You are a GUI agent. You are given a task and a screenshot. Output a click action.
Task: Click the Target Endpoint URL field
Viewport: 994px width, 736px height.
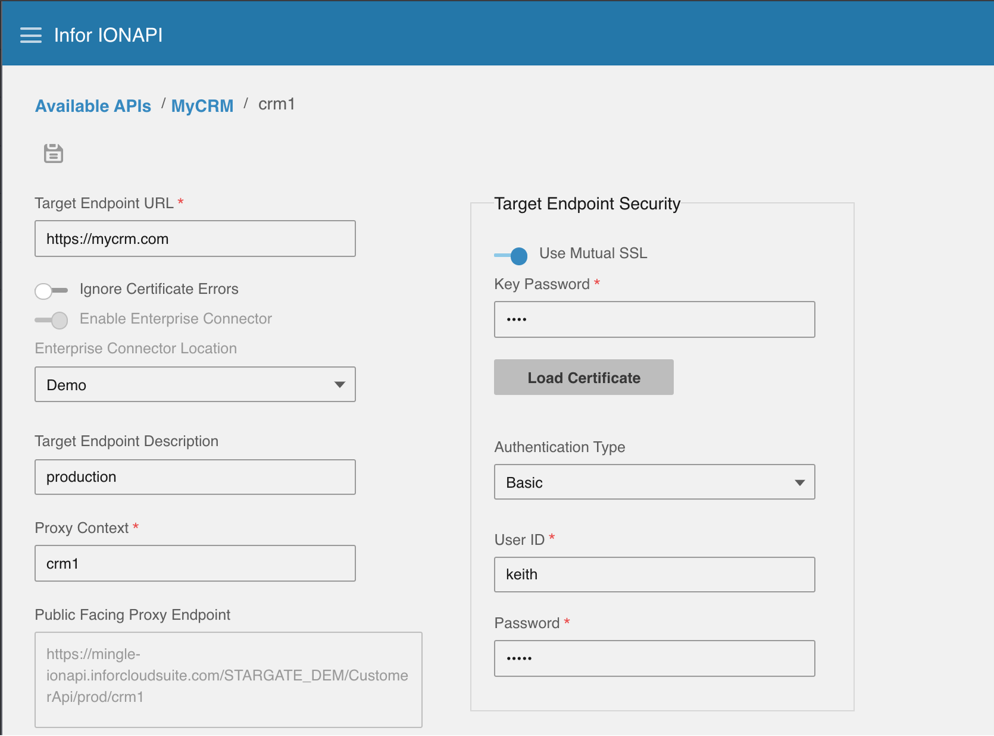pos(194,239)
